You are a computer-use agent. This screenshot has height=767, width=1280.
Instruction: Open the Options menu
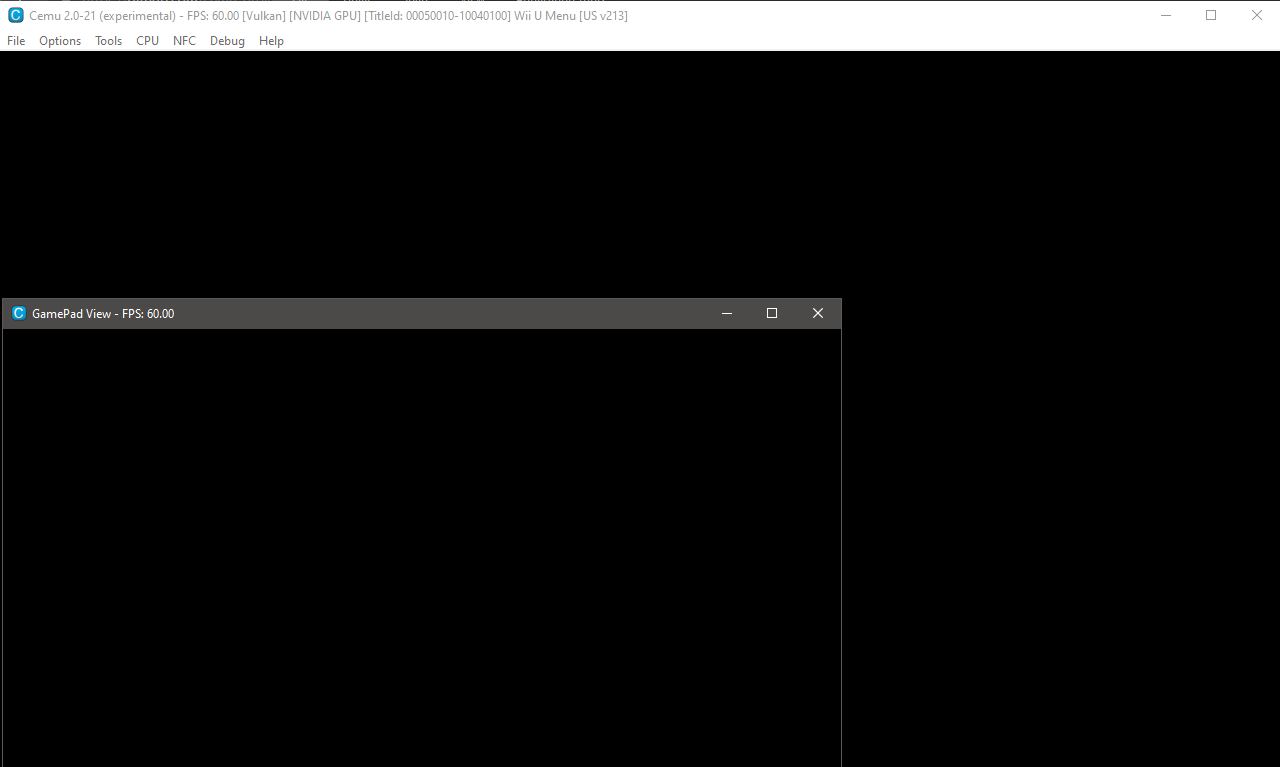point(59,40)
